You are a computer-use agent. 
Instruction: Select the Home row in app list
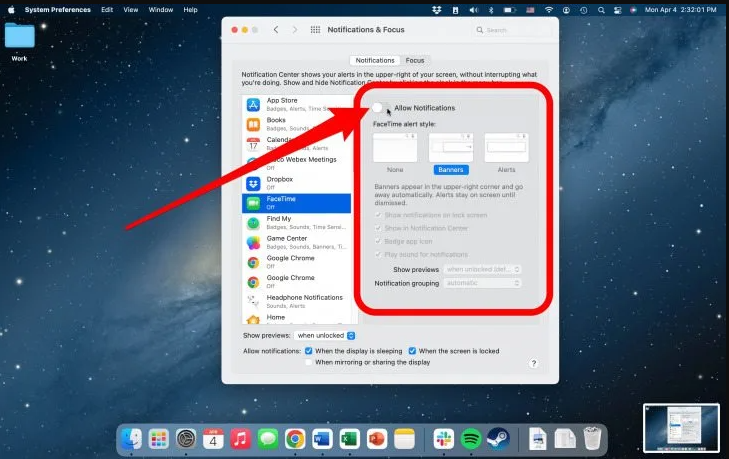(296, 318)
